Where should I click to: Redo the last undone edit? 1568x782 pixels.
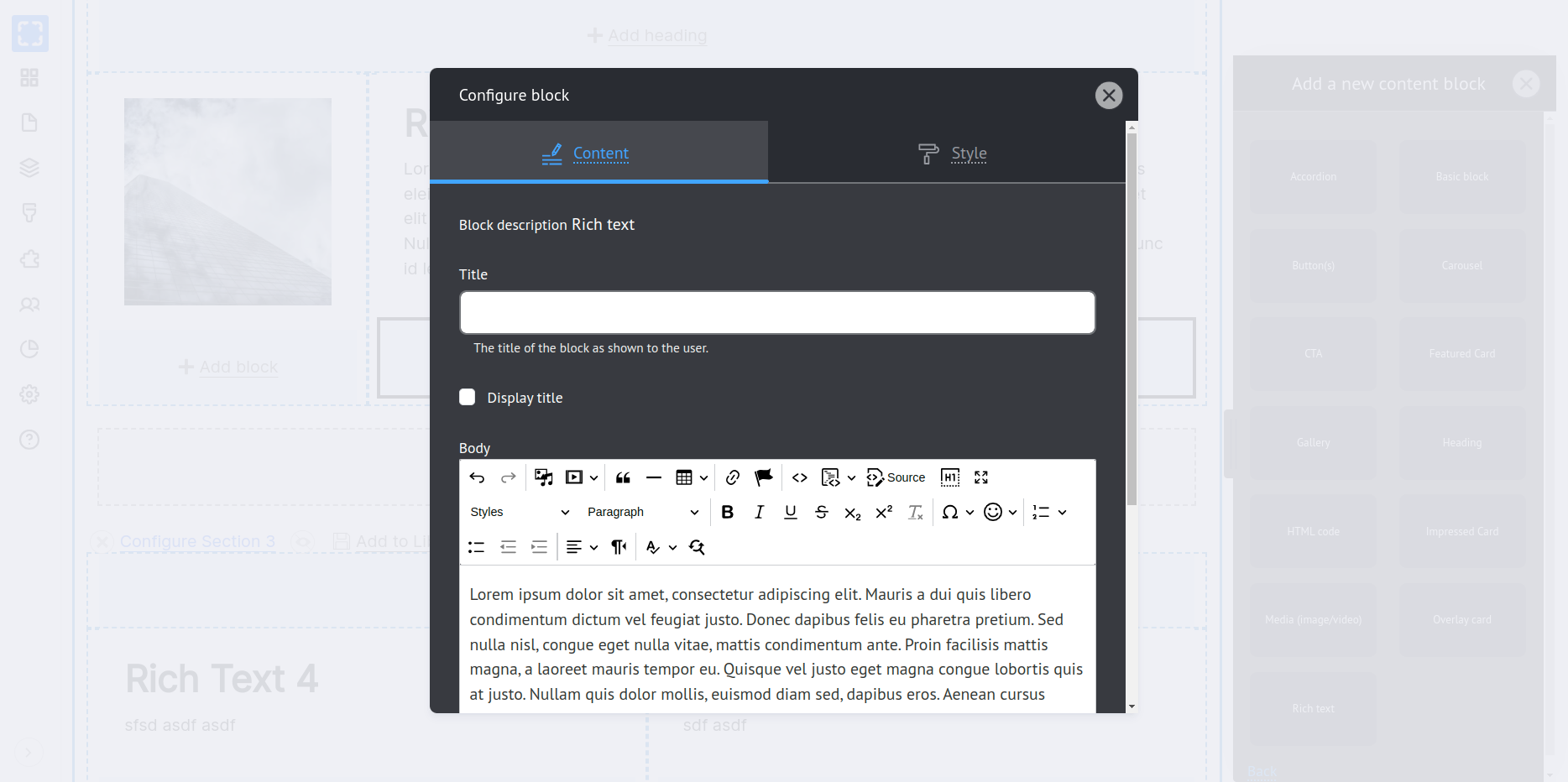click(x=508, y=477)
